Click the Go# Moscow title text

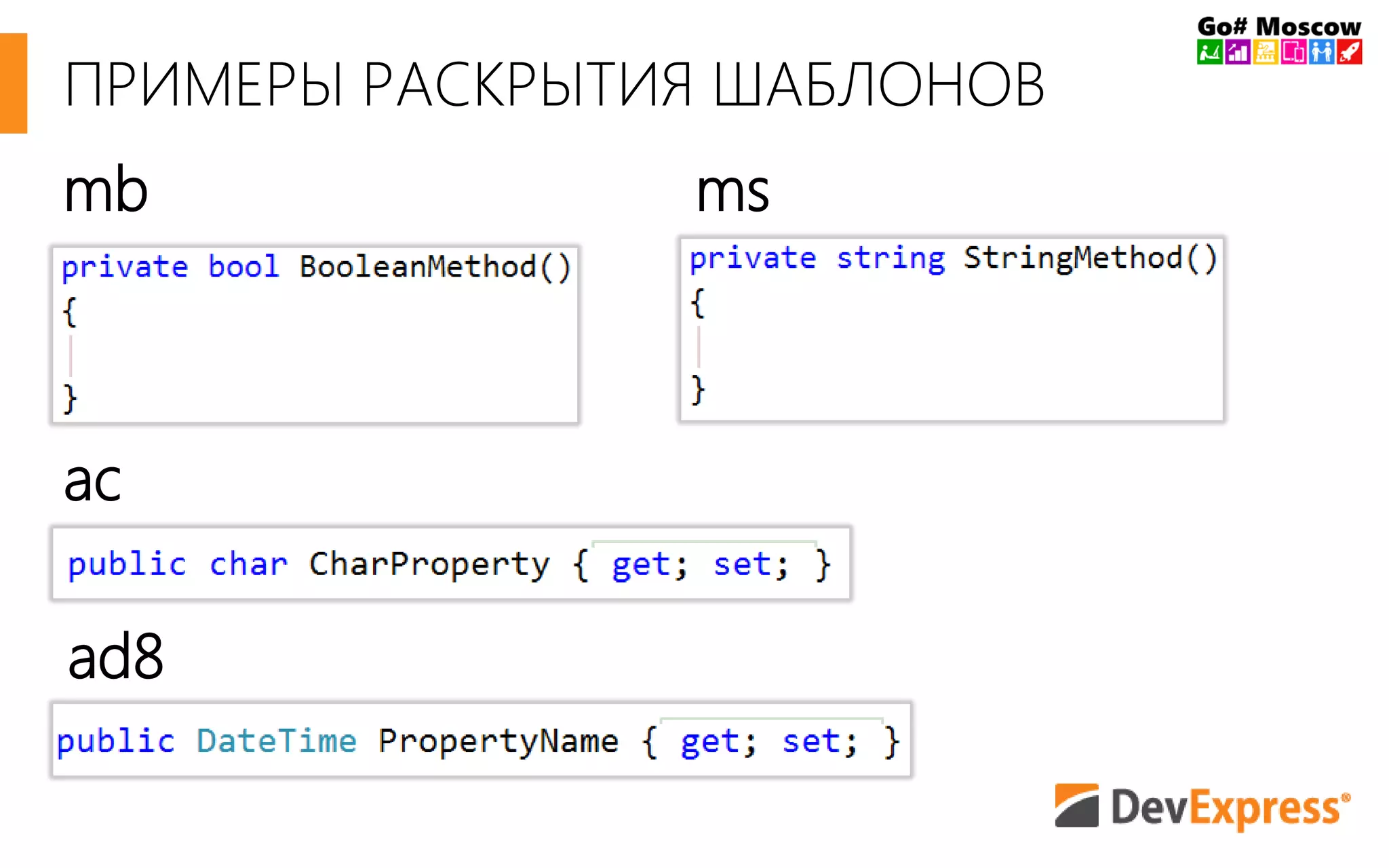click(x=1279, y=26)
